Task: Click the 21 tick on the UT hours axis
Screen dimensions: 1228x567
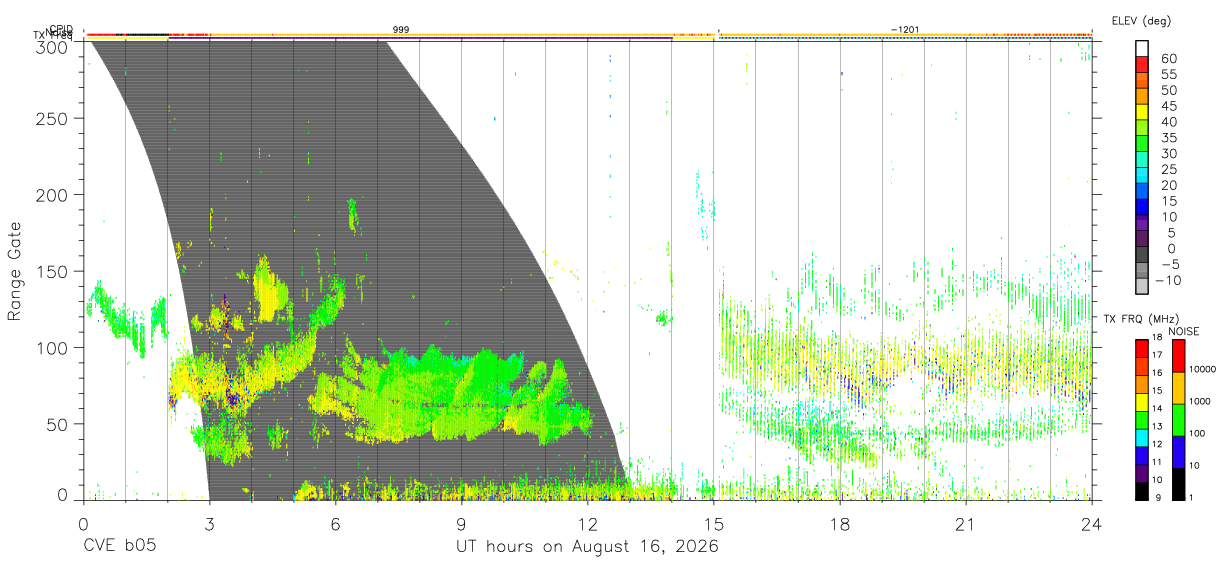Action: [966, 525]
